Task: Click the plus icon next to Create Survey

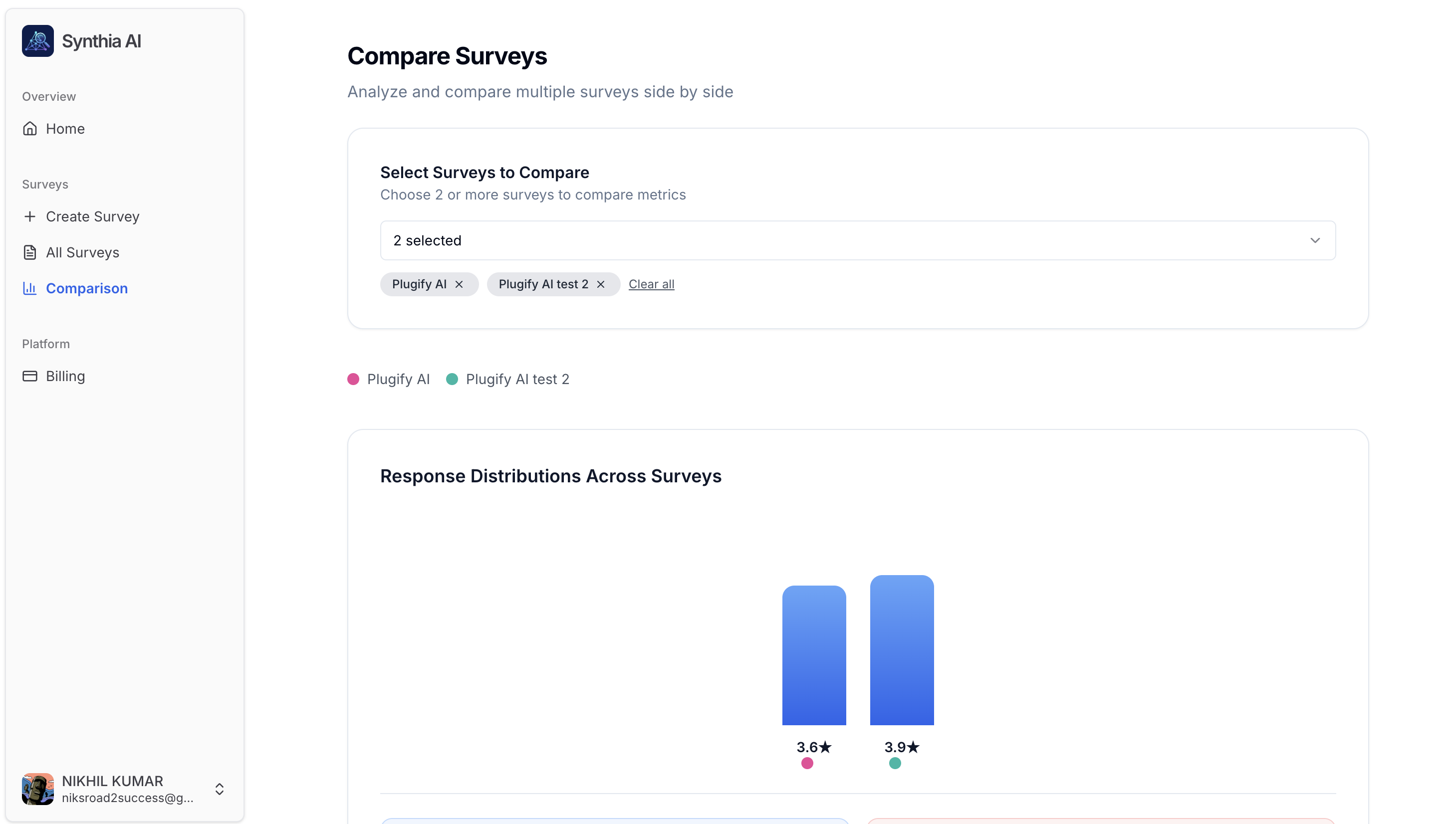Action: point(30,216)
